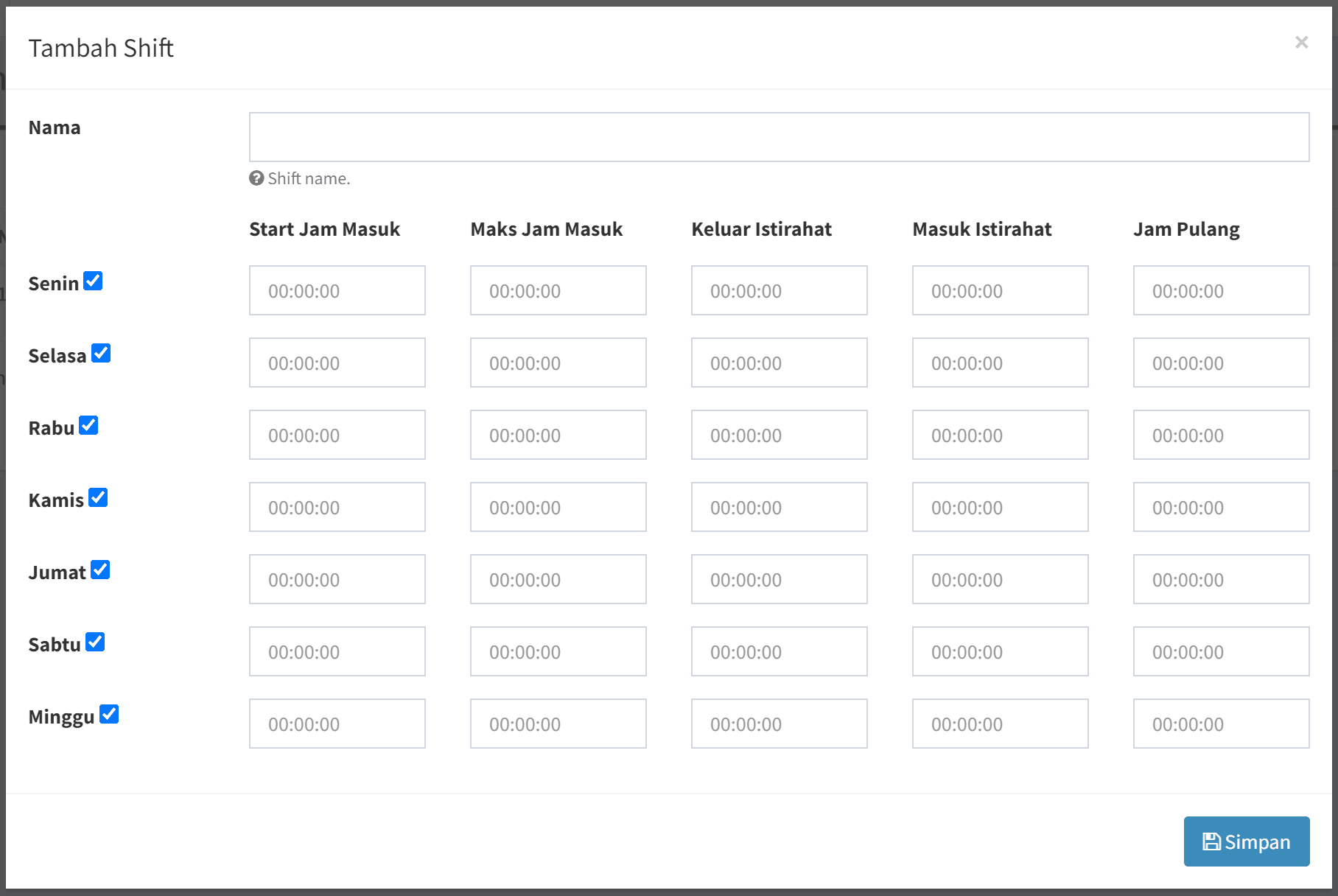Screen dimensions: 1338x896
Task: Uncheck the Senin checkbox
Action: (93, 281)
